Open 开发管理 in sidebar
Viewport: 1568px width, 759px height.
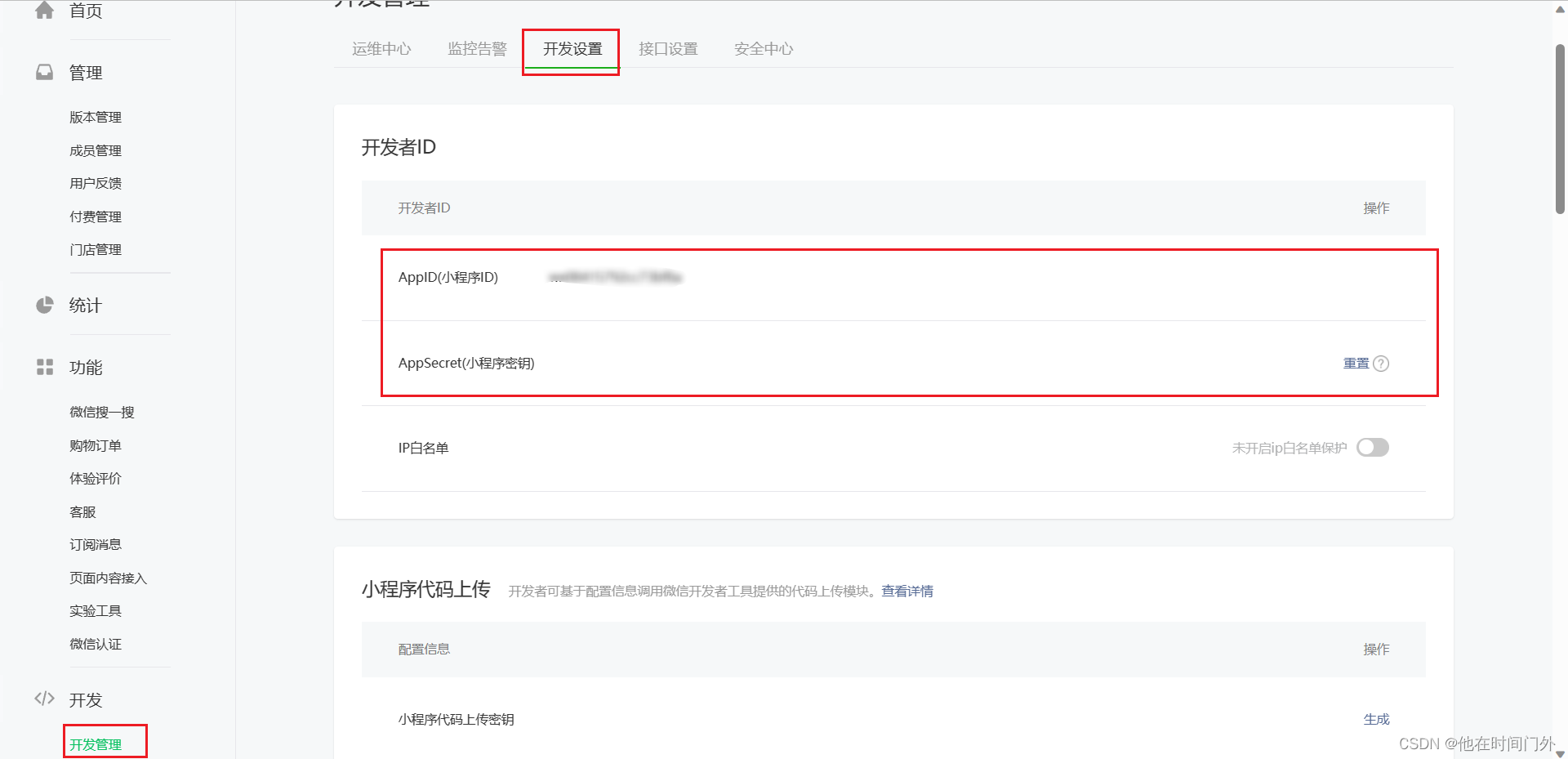96,744
